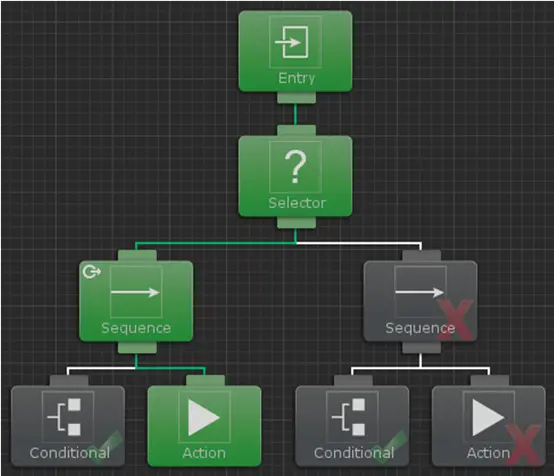Click the green Action label text

[x=204, y=453]
